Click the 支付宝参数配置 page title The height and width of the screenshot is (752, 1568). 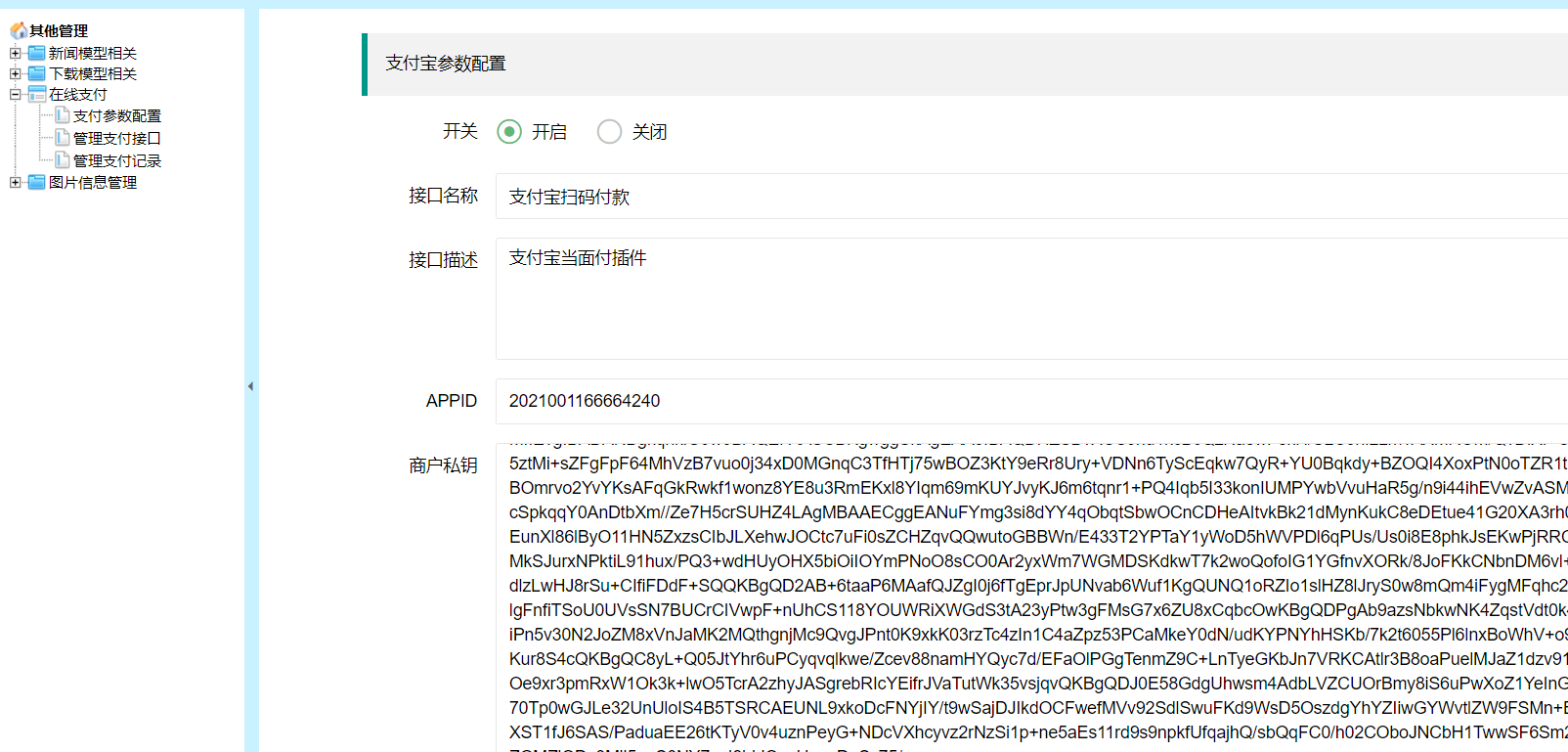[446, 64]
